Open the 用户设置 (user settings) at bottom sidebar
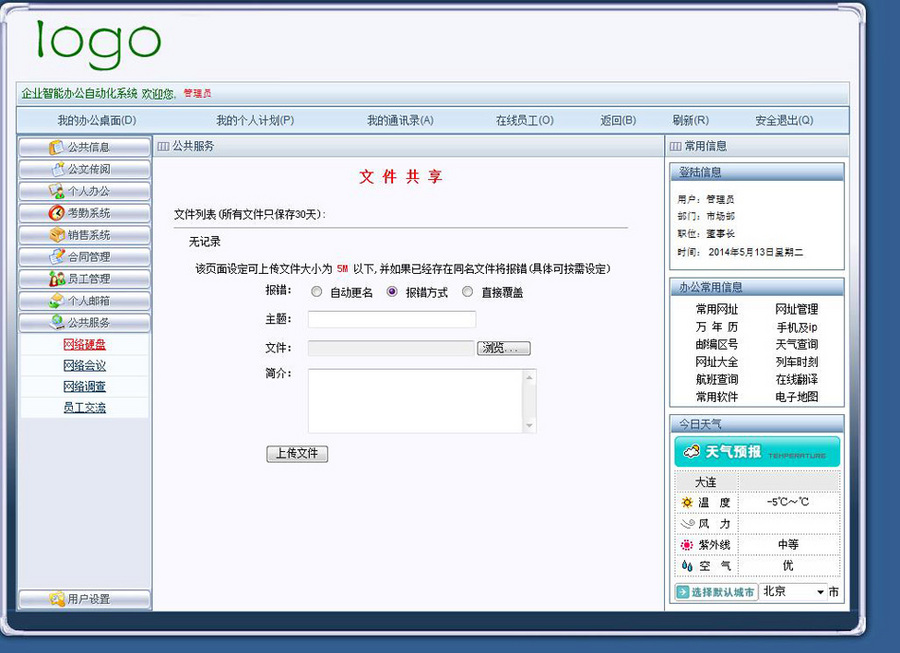 [84, 598]
